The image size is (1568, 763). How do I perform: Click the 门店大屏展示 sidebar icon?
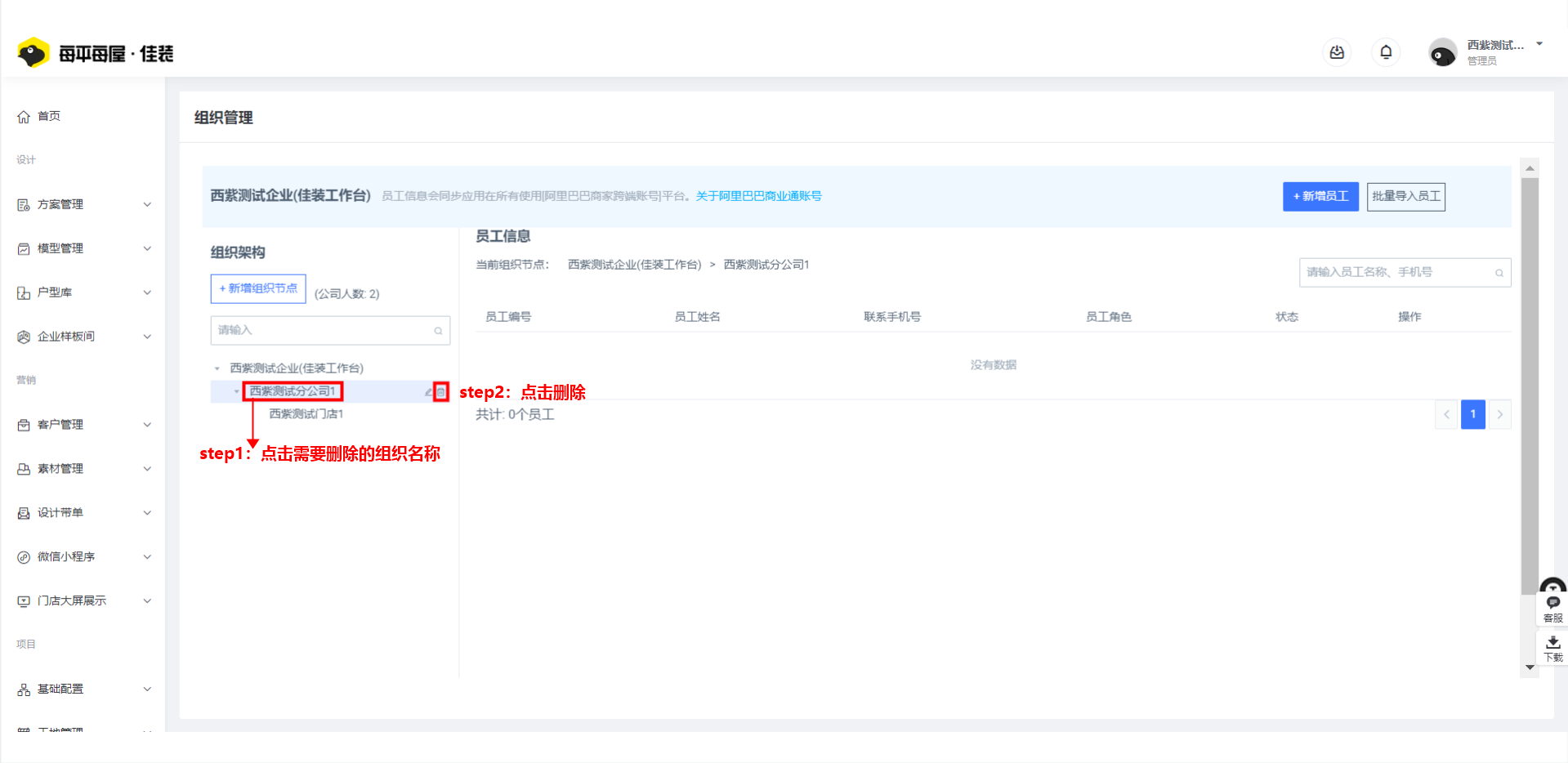(24, 601)
